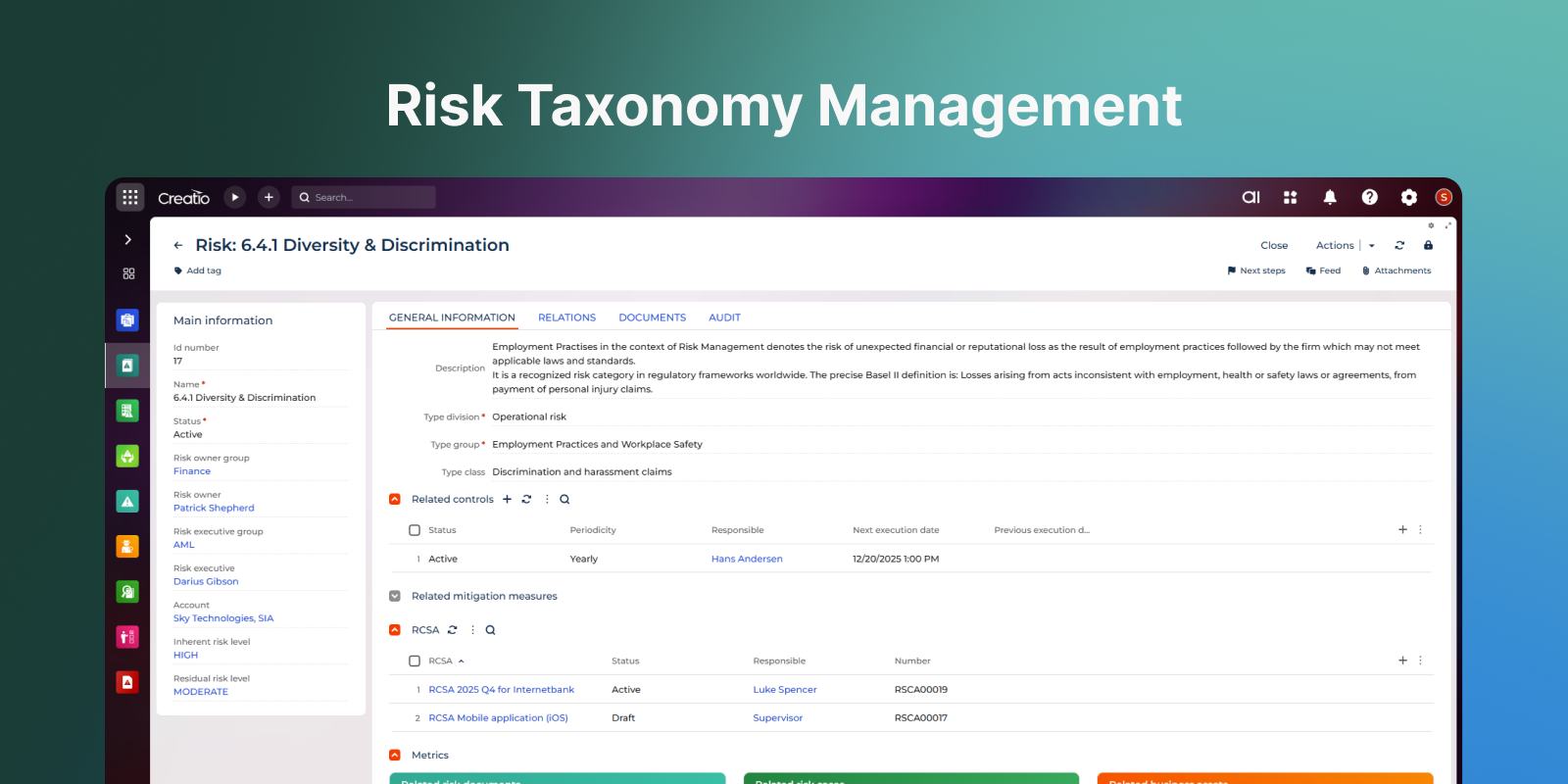Search within the RCSA list
Screen dimensions: 1568x784
(x=490, y=630)
